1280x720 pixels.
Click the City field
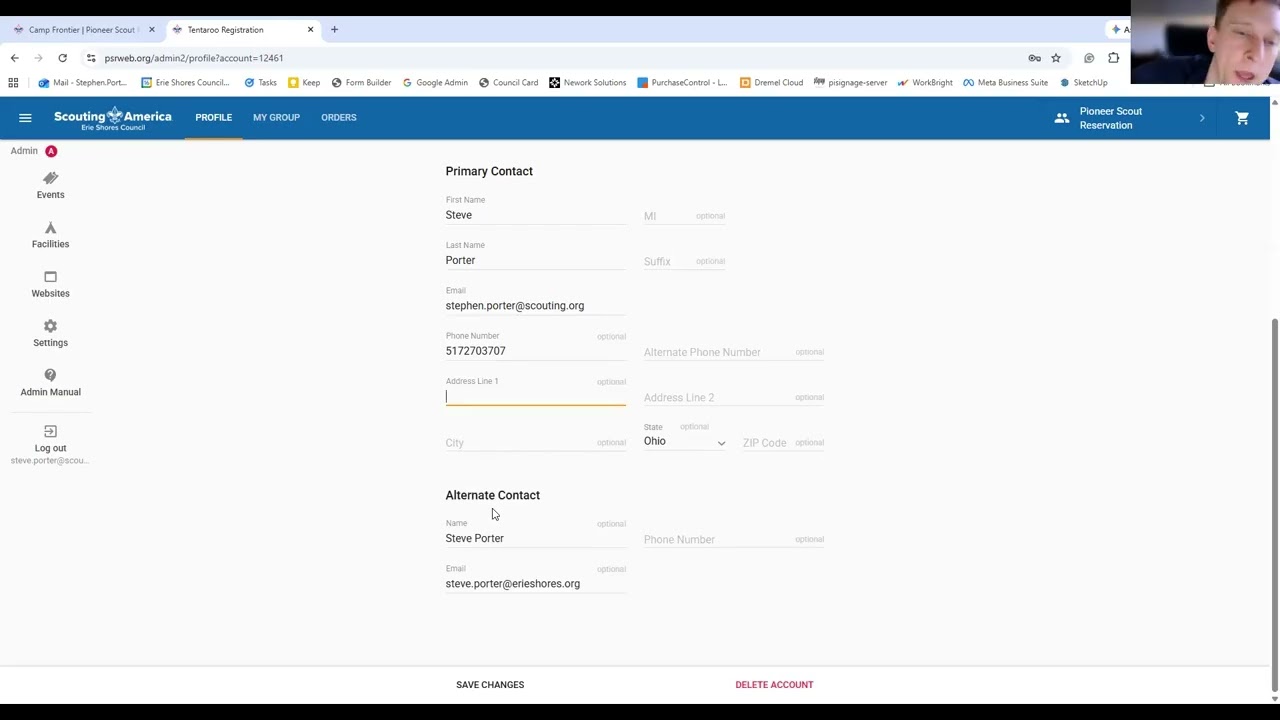pyautogui.click(x=535, y=442)
